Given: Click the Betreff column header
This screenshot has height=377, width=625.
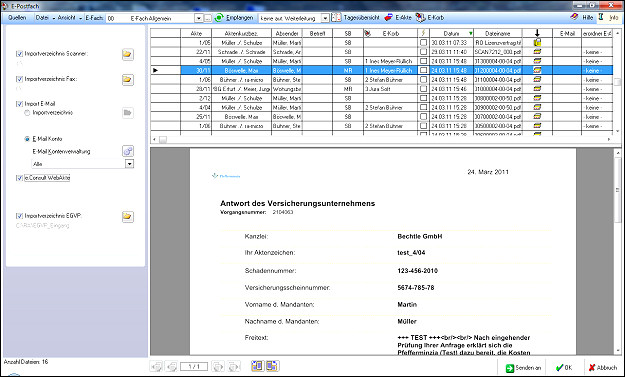Looking at the screenshot, I should tap(317, 33).
